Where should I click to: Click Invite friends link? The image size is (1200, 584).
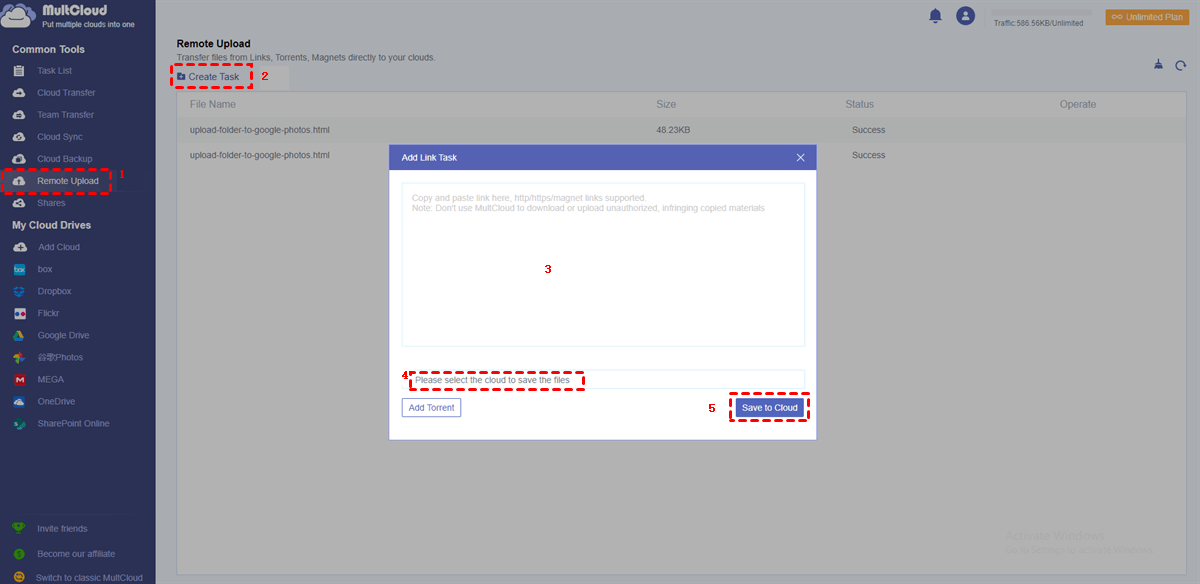point(62,528)
